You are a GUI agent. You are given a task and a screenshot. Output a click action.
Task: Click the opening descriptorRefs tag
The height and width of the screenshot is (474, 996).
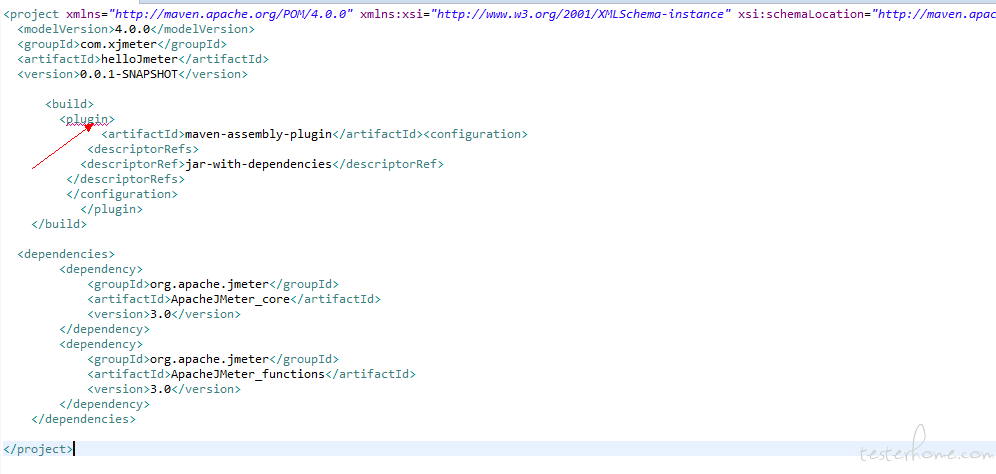(x=143, y=149)
